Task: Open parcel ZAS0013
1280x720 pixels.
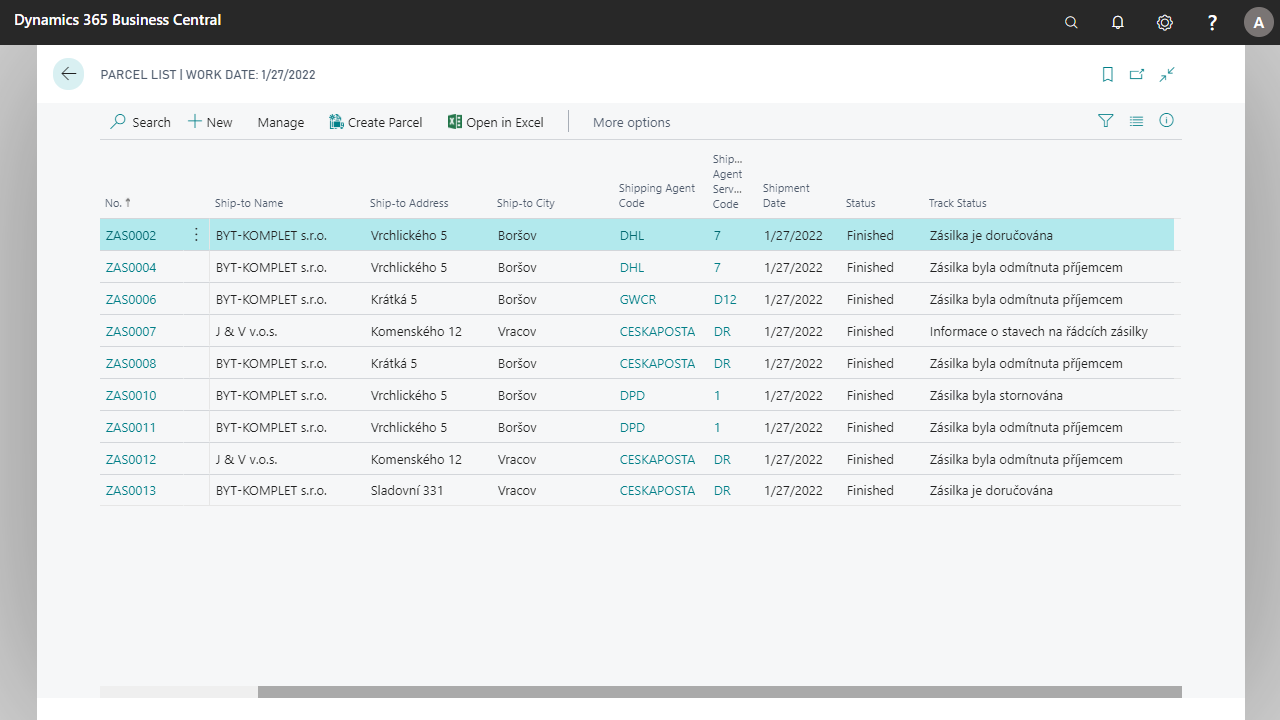Action: point(131,491)
